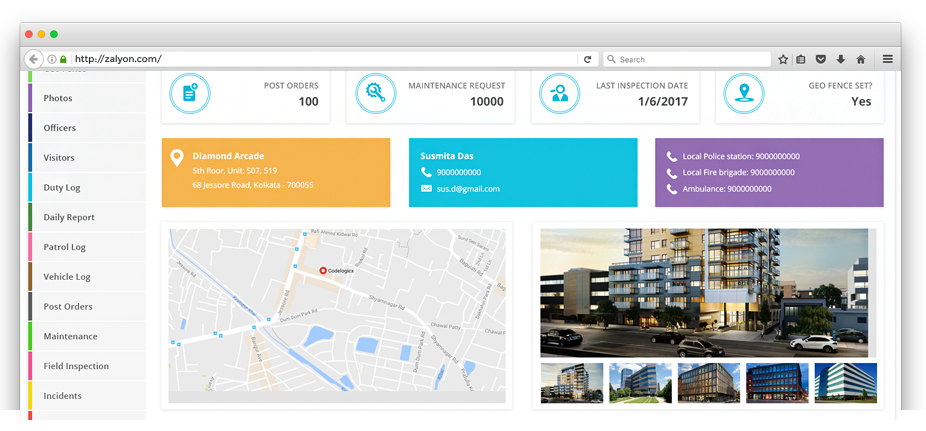The image size is (926, 431).
Task: Select the last building thumbnail
Action: pyautogui.click(x=845, y=383)
